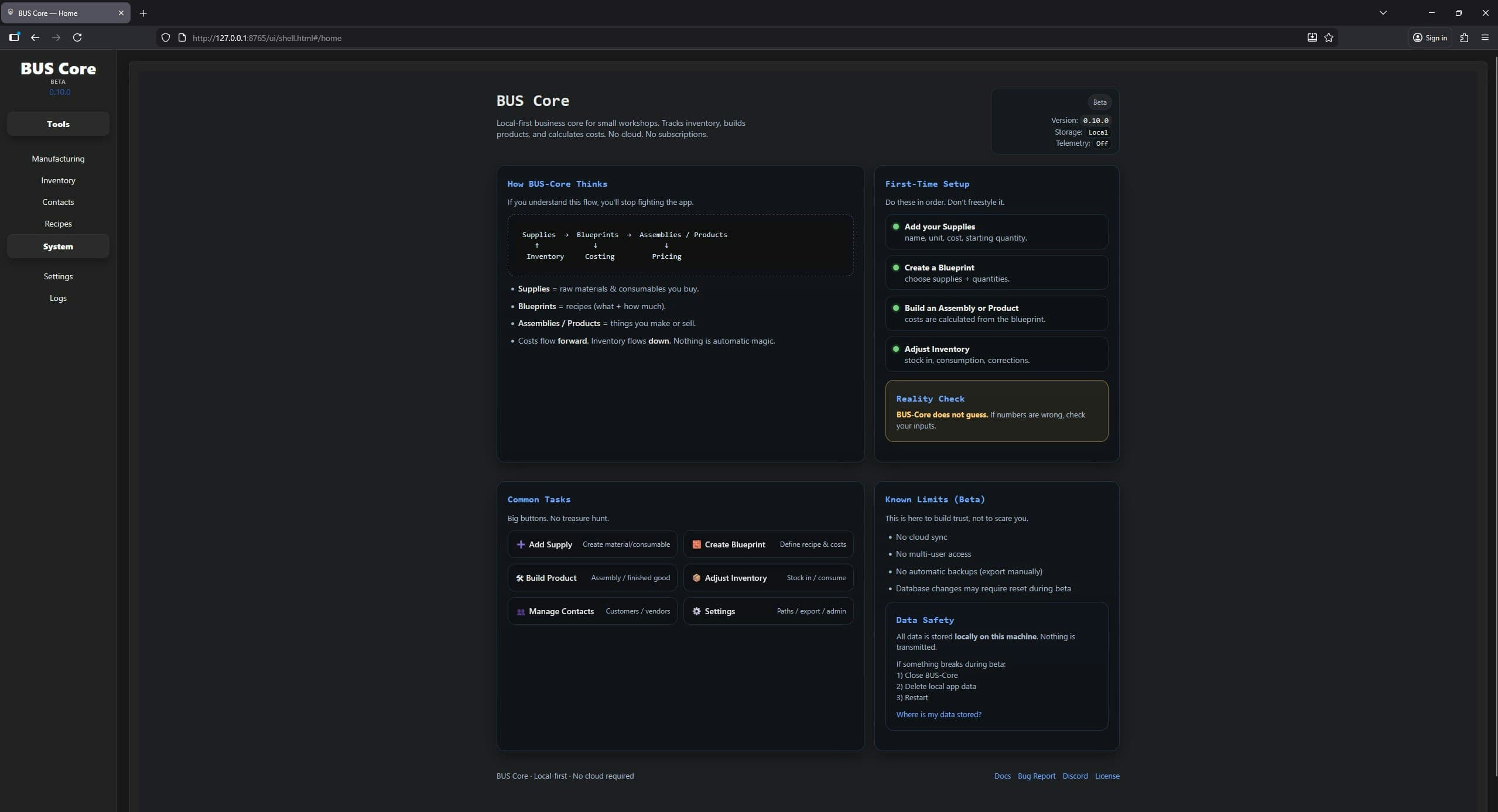This screenshot has height=812, width=1498.
Task: Select the Build Product crossed-tools icon
Action: point(519,578)
